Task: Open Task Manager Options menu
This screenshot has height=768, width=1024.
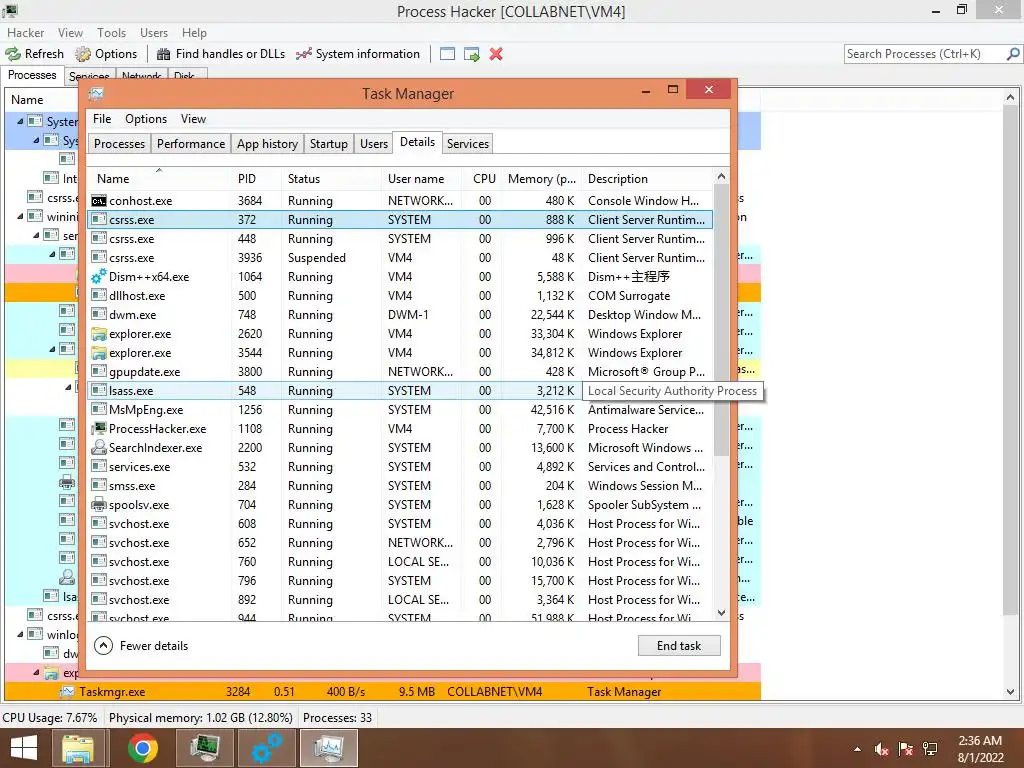Action: [146, 119]
